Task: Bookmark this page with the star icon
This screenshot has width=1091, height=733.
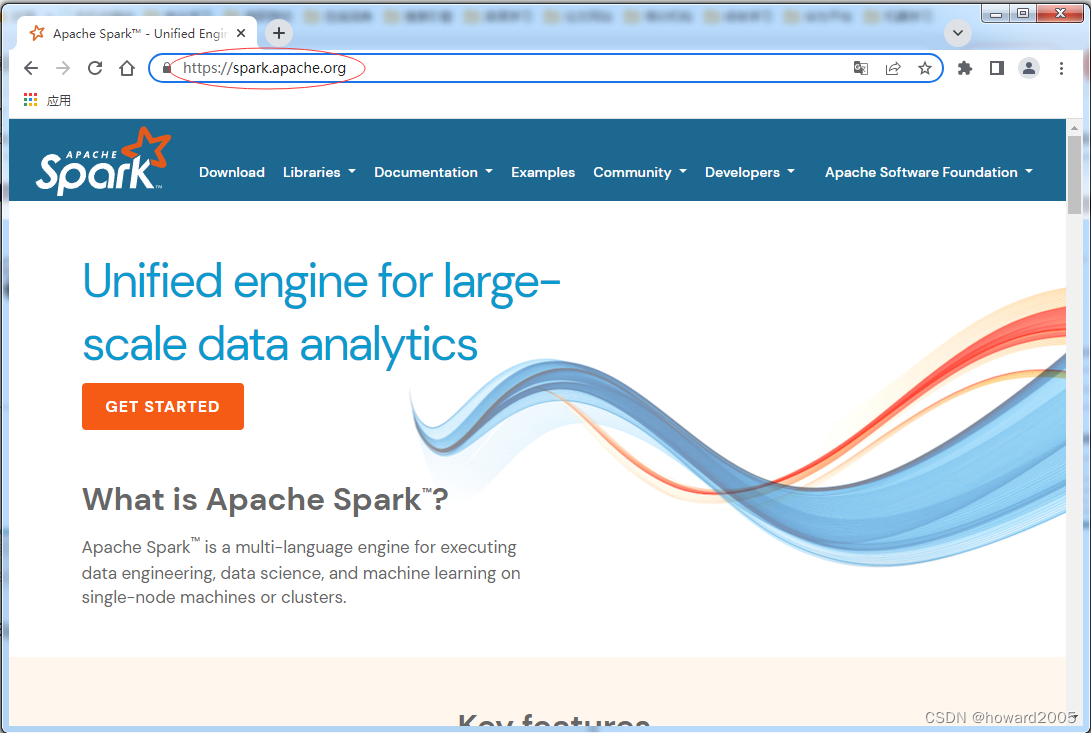Action: (925, 68)
